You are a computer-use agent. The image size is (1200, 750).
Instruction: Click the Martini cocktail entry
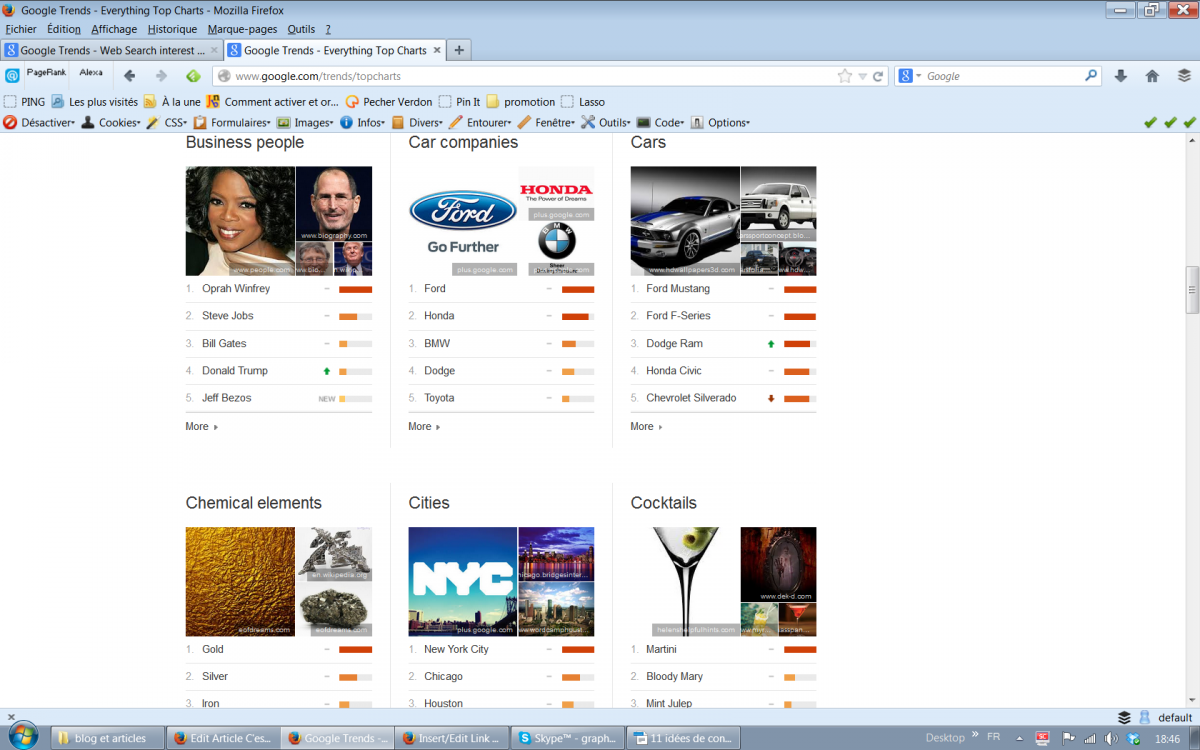tap(661, 650)
